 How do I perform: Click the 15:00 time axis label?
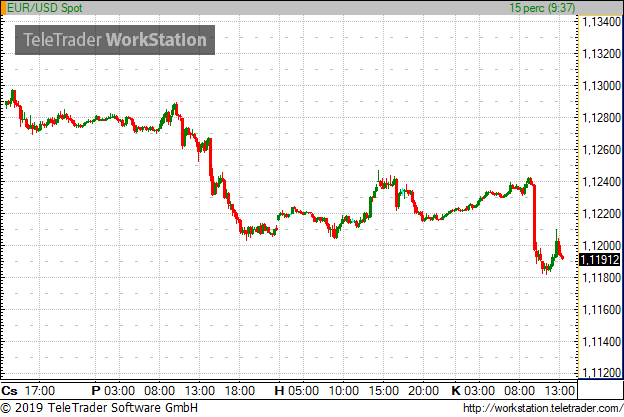point(384,391)
